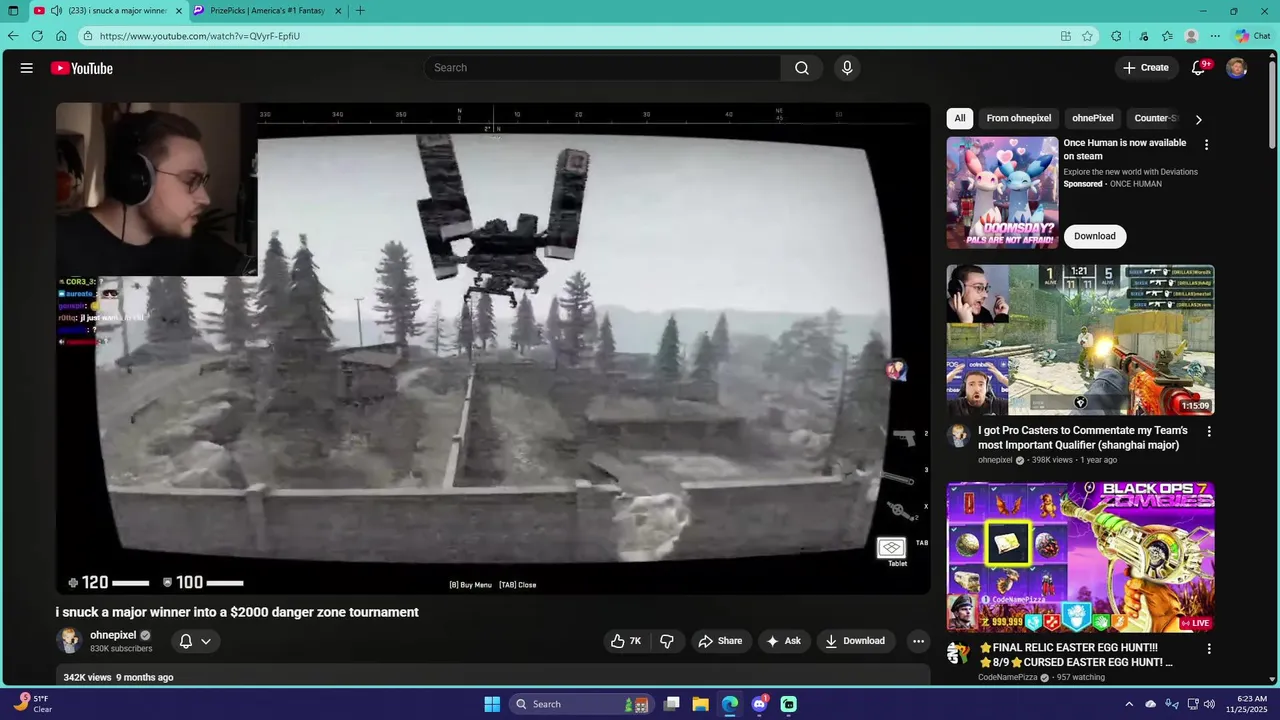Open File Explorer from the taskbar
The image size is (1280, 720).
(x=701, y=704)
